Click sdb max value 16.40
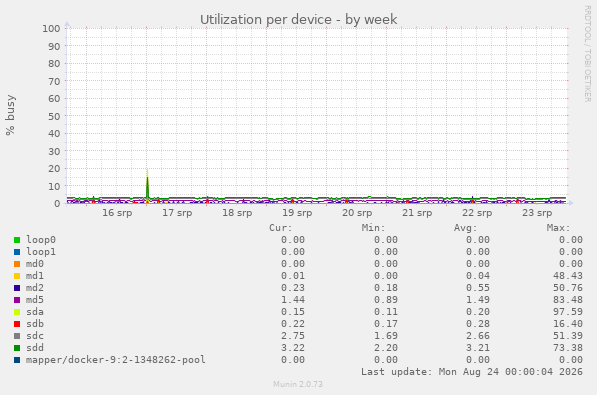The image size is (597, 395). (568, 324)
